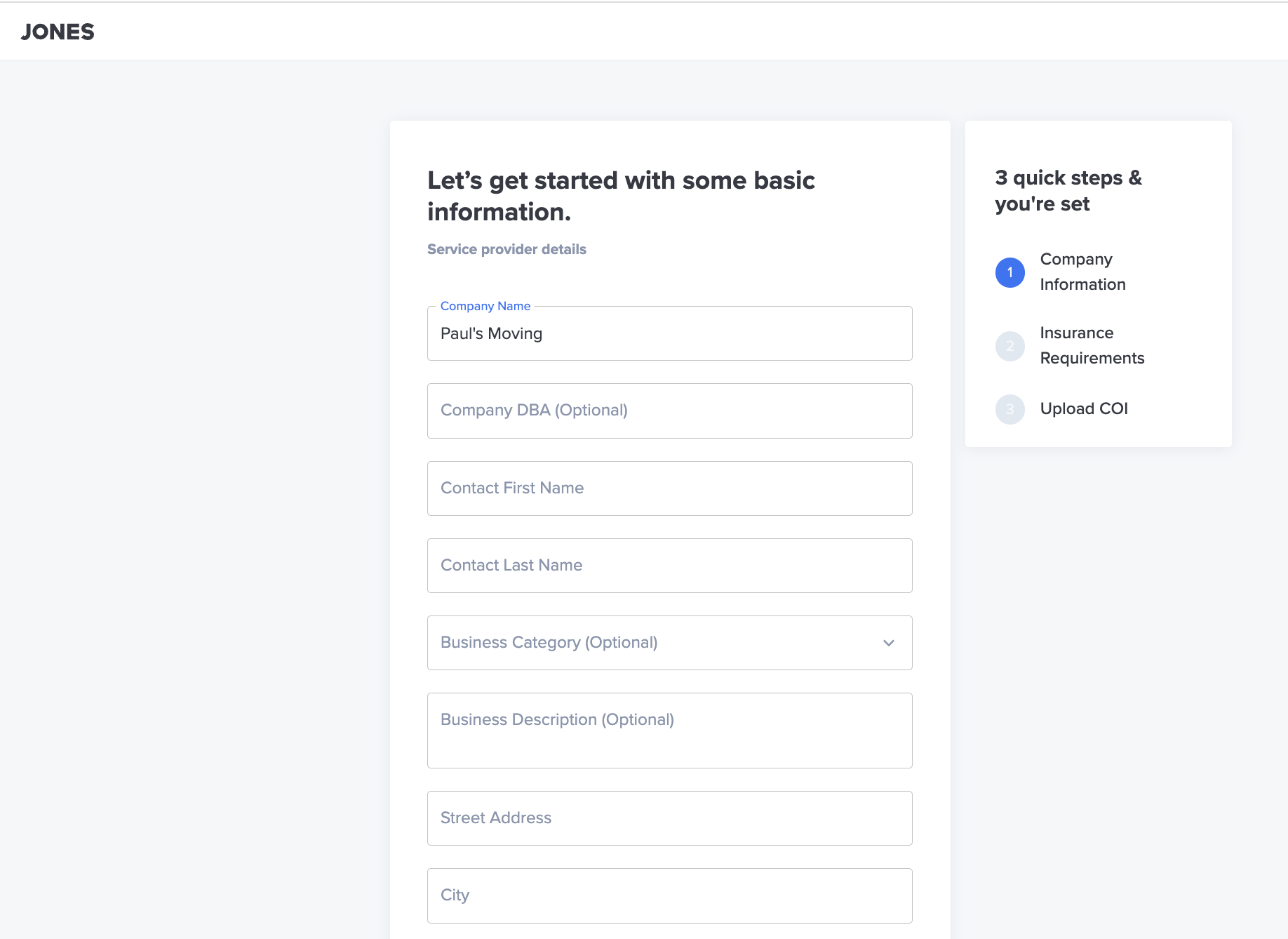Select the Upload COI step label
Screen dimensions: 1288x939
pyautogui.click(x=1084, y=408)
